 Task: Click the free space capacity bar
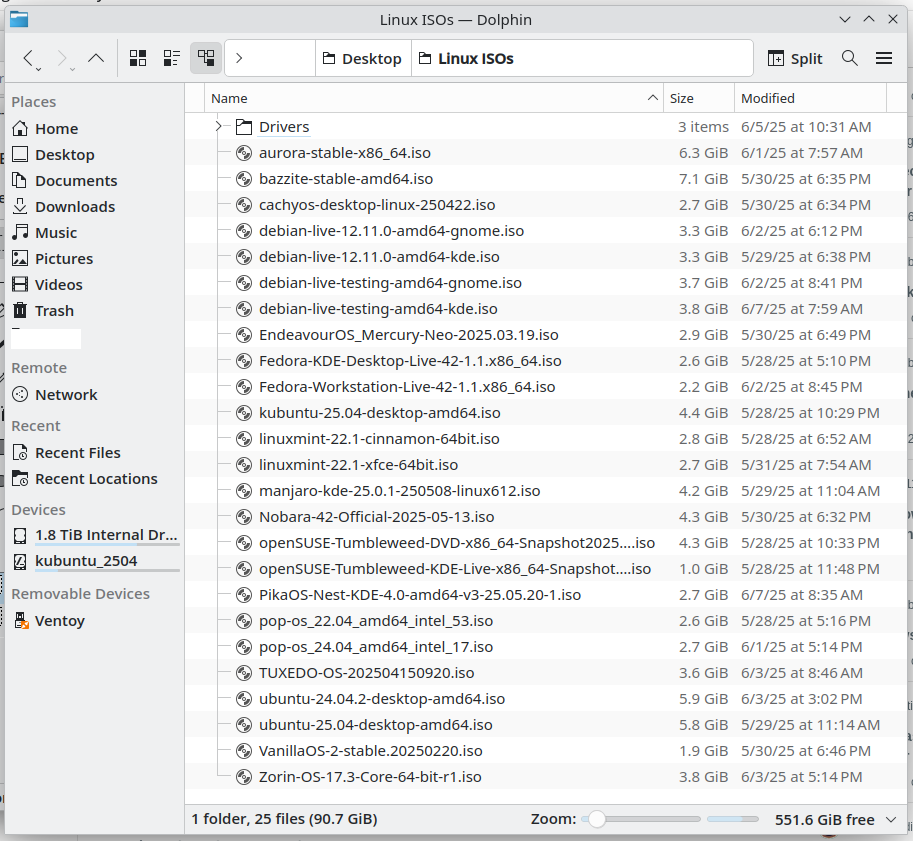click(x=732, y=819)
